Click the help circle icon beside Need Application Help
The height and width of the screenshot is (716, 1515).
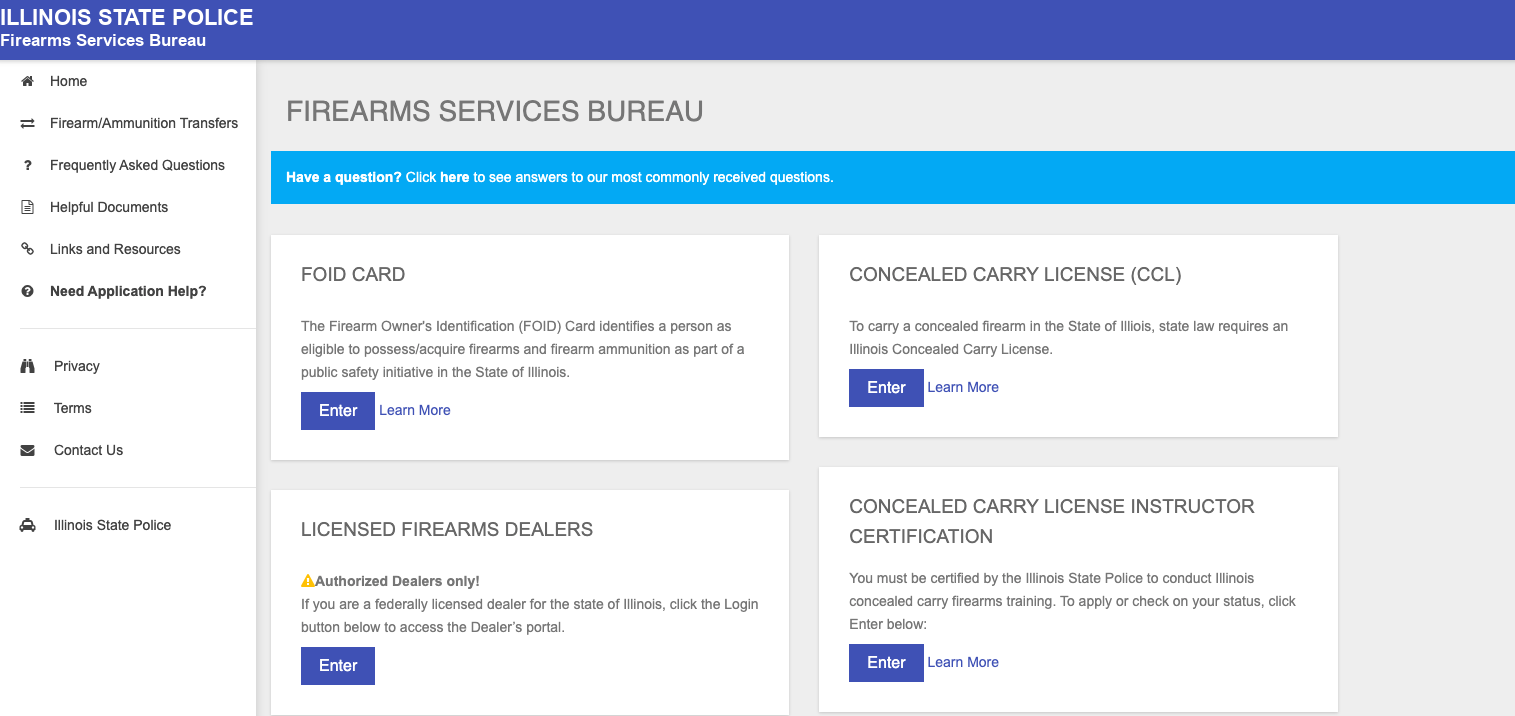(x=28, y=291)
